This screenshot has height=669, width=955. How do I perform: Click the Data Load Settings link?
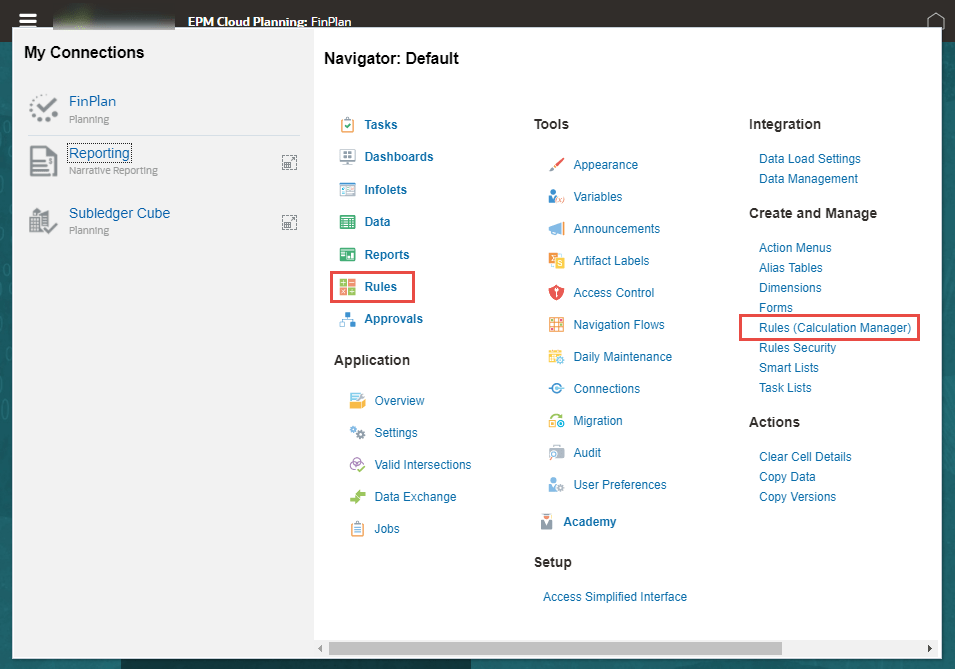click(809, 158)
